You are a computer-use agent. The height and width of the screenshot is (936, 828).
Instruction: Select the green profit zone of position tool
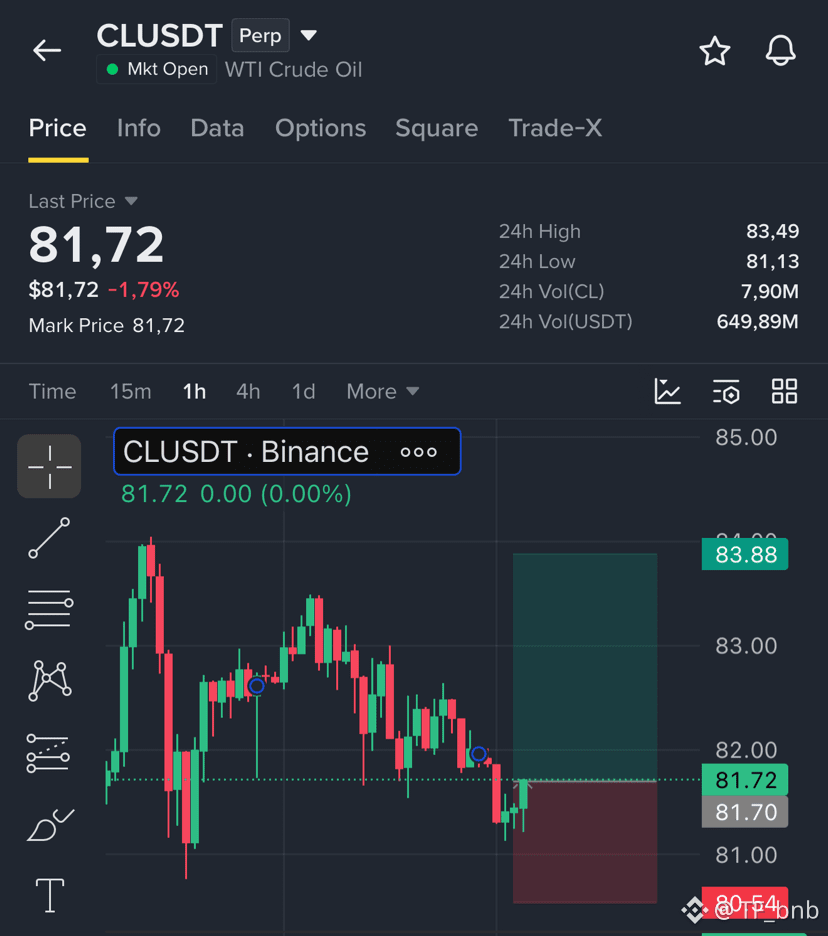585,667
